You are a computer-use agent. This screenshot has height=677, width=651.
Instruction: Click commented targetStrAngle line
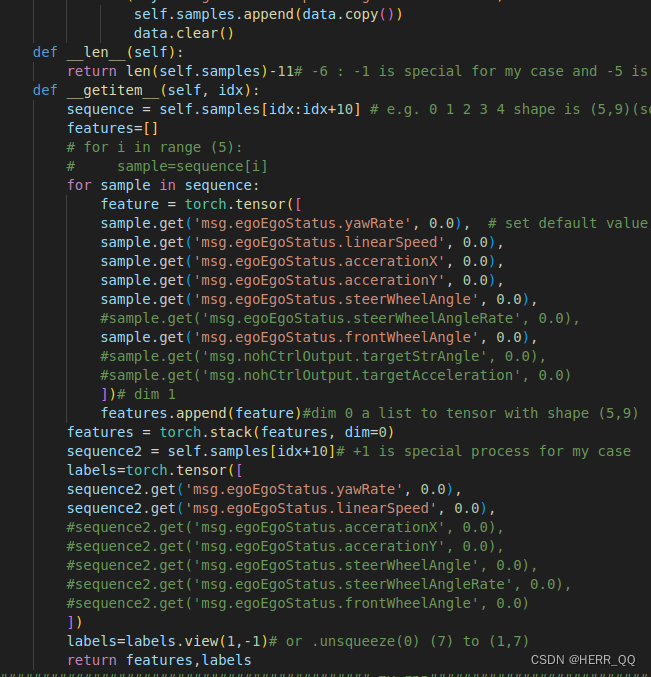[x=323, y=356]
